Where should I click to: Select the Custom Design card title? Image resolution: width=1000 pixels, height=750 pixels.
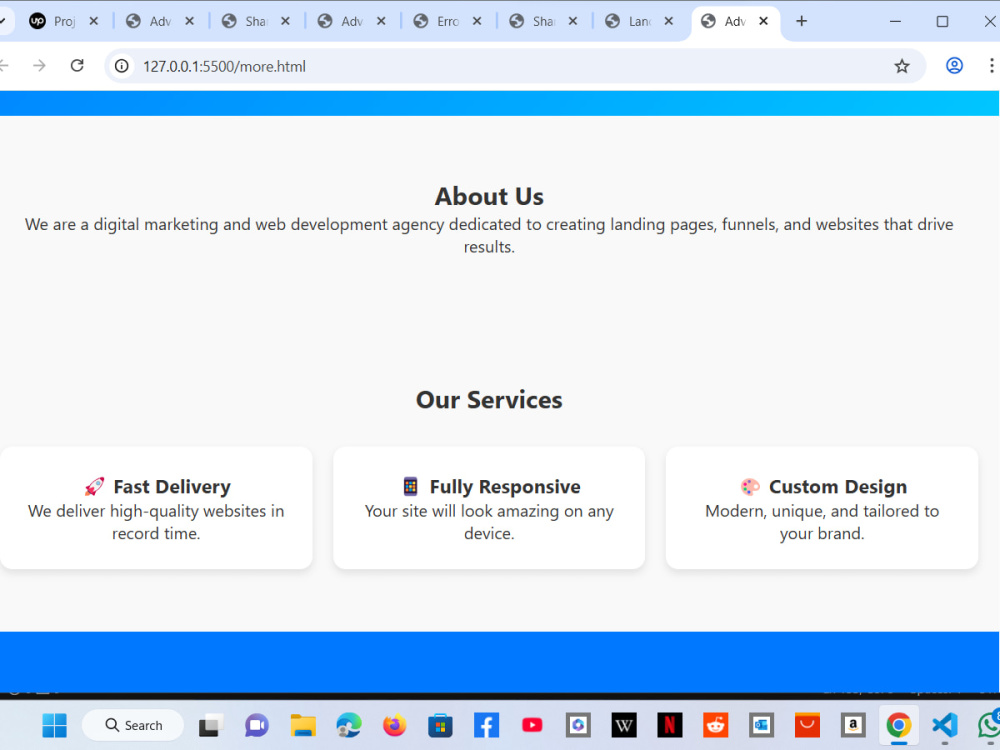pos(838,487)
